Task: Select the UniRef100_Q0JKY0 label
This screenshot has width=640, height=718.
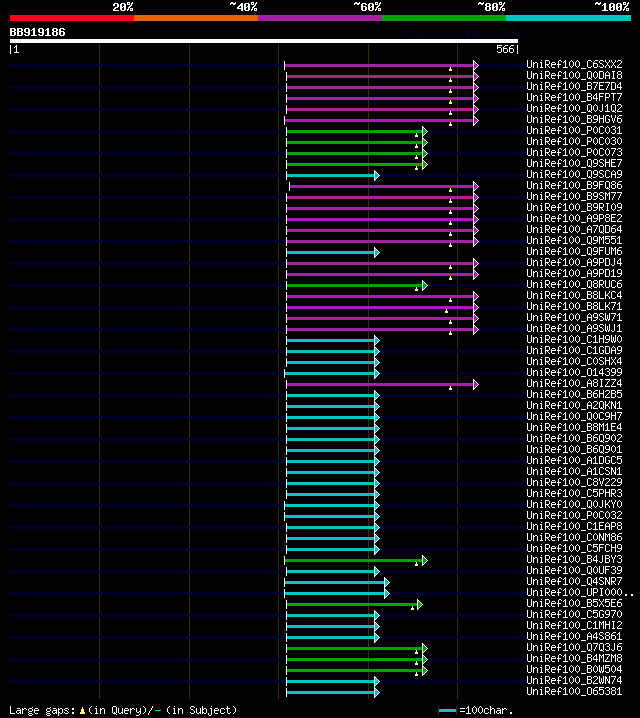Action: coord(574,504)
